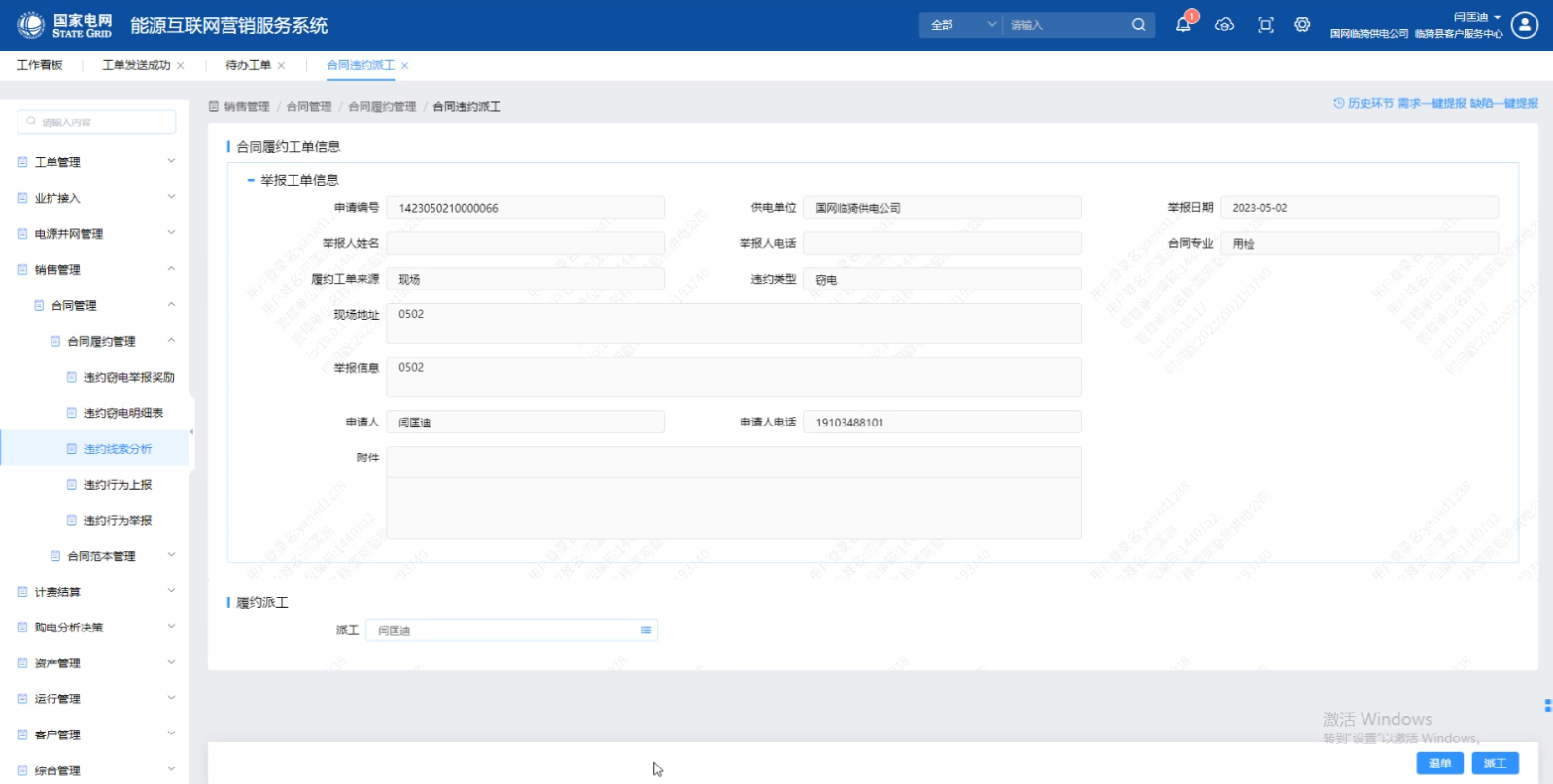Open the 全部 search scope dropdown
Image resolution: width=1553 pixels, height=784 pixels.
(x=960, y=25)
